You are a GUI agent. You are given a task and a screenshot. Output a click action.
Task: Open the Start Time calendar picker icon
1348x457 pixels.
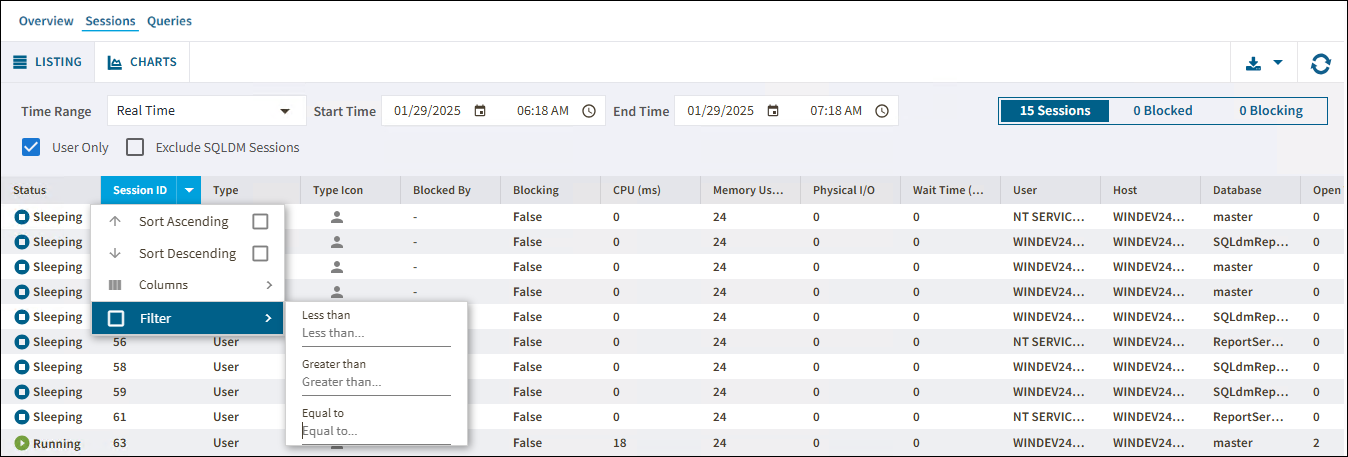coord(480,111)
